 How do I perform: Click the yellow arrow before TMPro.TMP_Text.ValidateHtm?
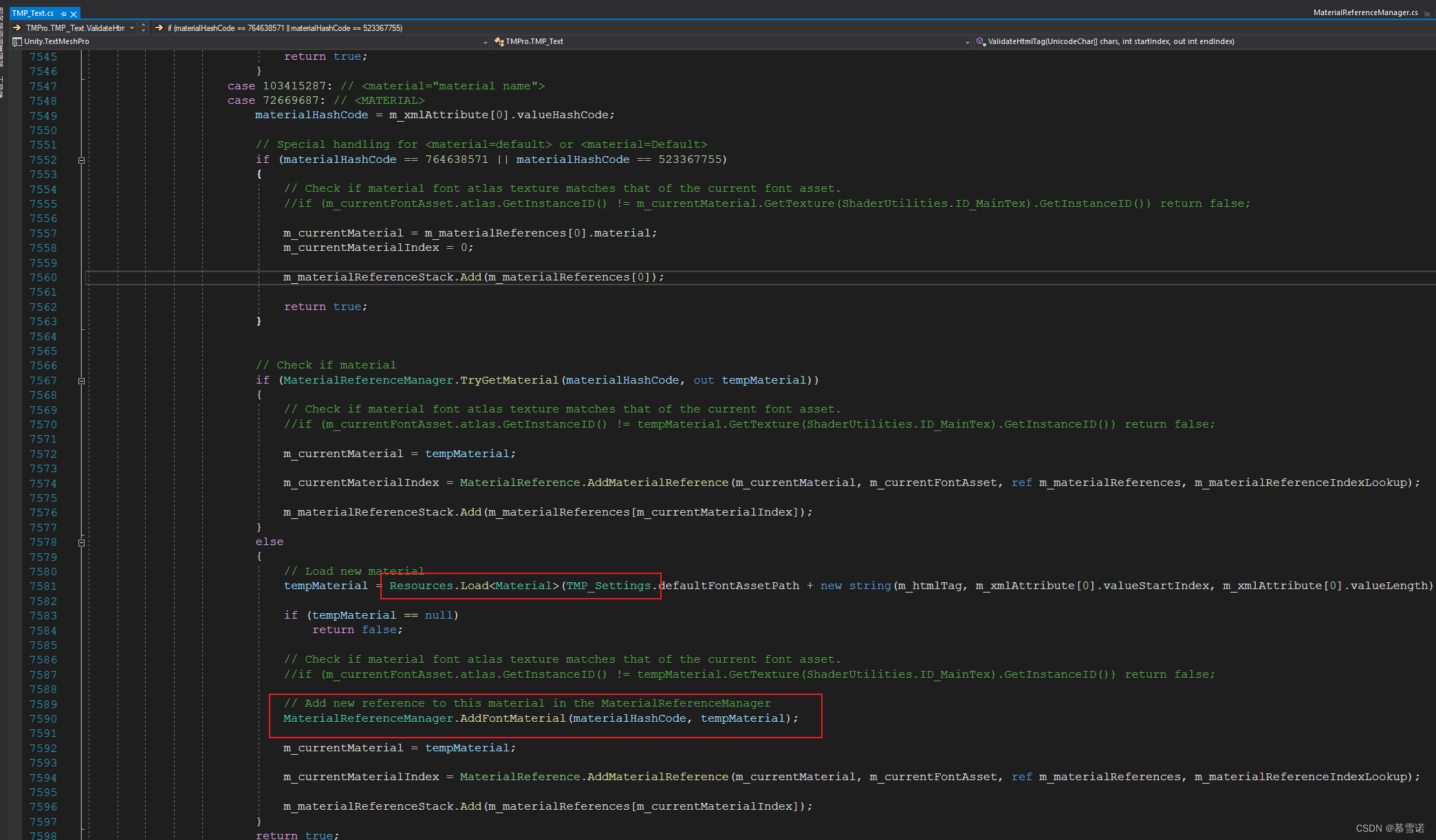(x=17, y=27)
